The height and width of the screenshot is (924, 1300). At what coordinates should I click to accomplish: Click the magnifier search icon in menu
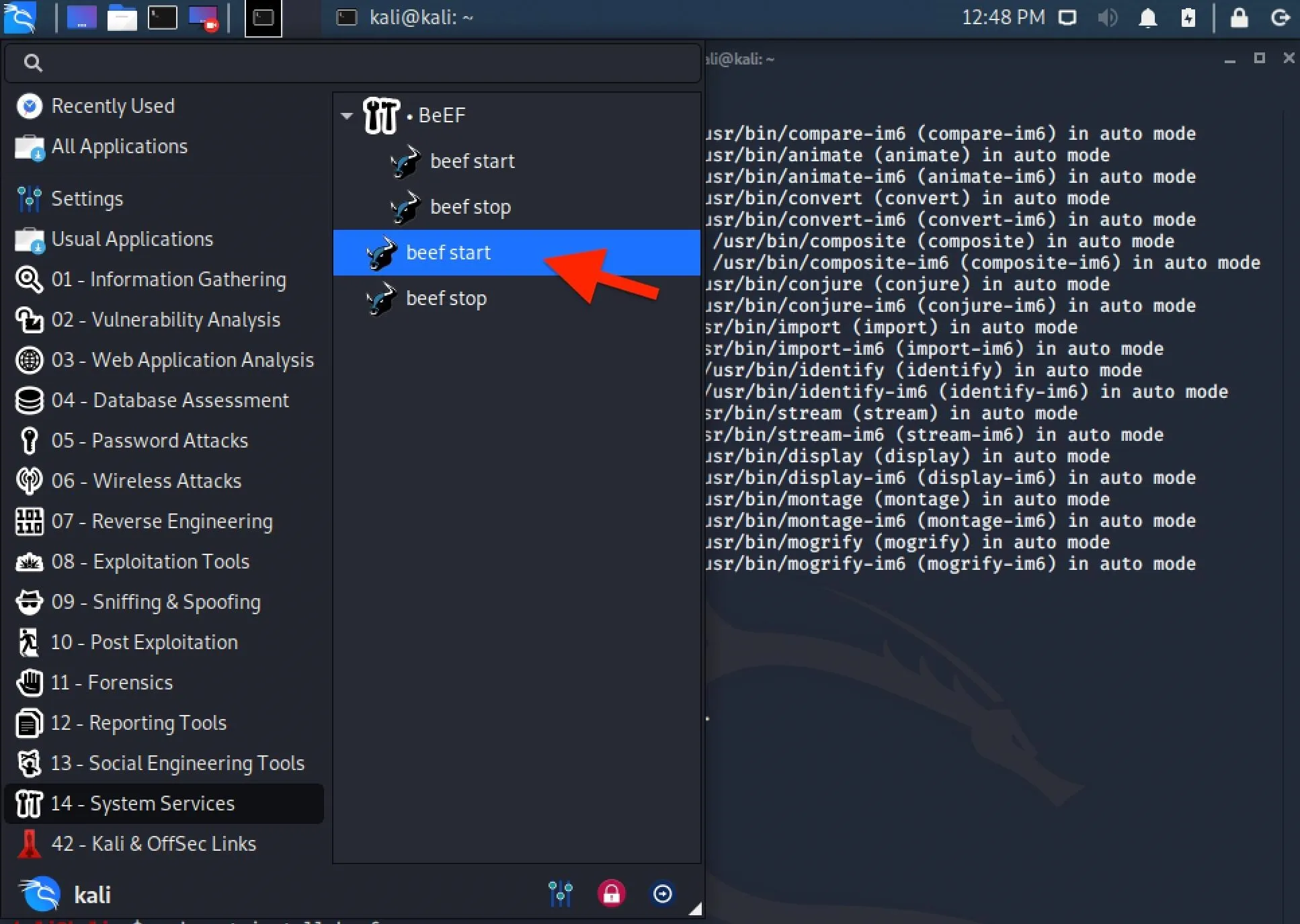[33, 63]
